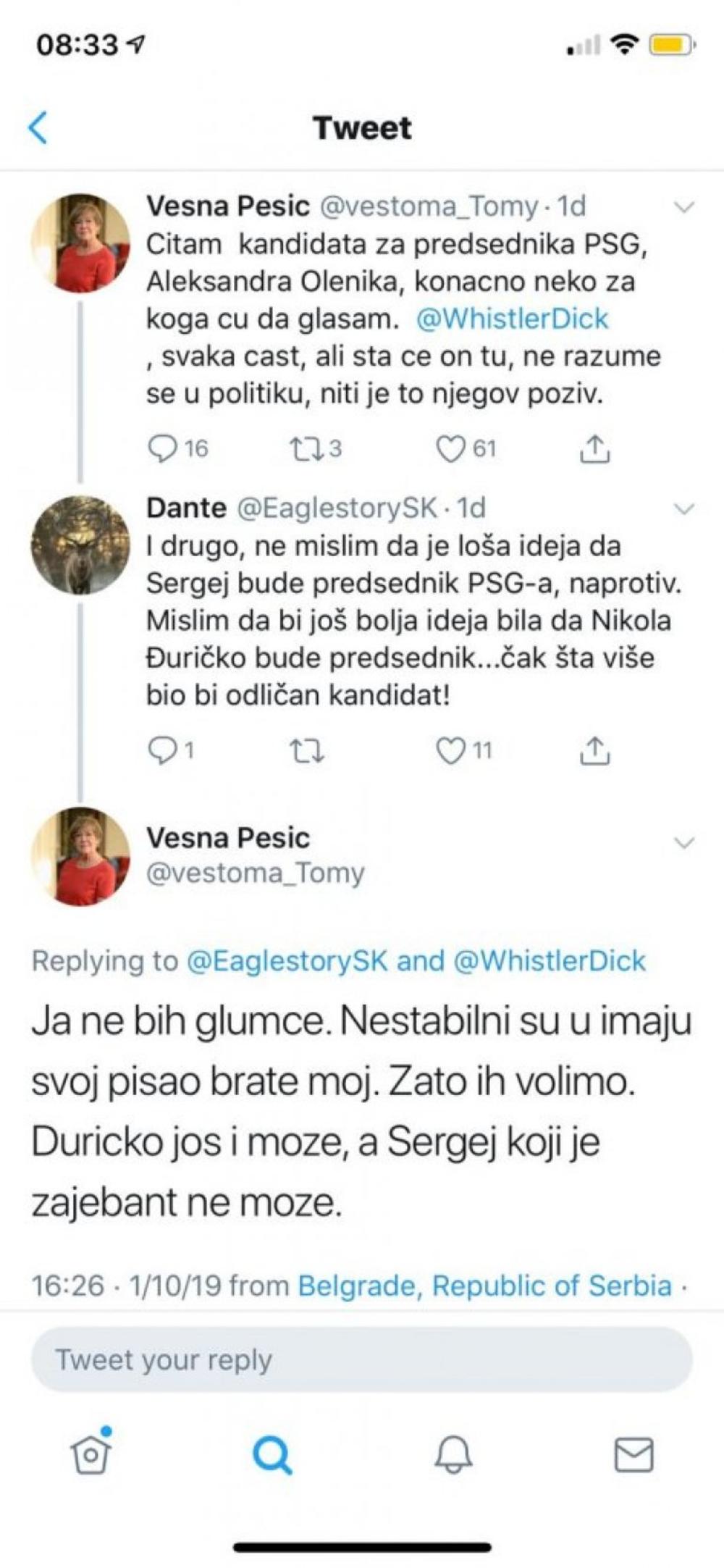The image size is (724, 1568).
Task: Go to Home tab in bottom bar
Action: [91, 1454]
